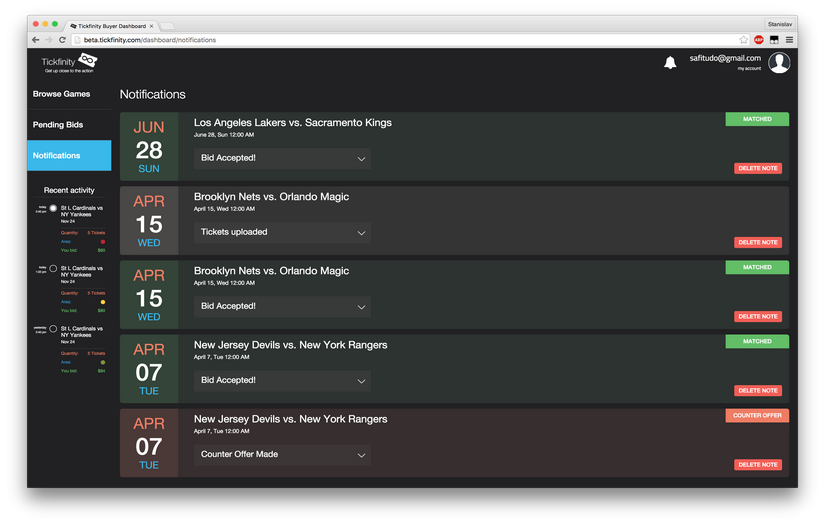Click the MATCHED badge on Nets vs. Magic
This screenshot has height=525, width=825.
click(757, 267)
